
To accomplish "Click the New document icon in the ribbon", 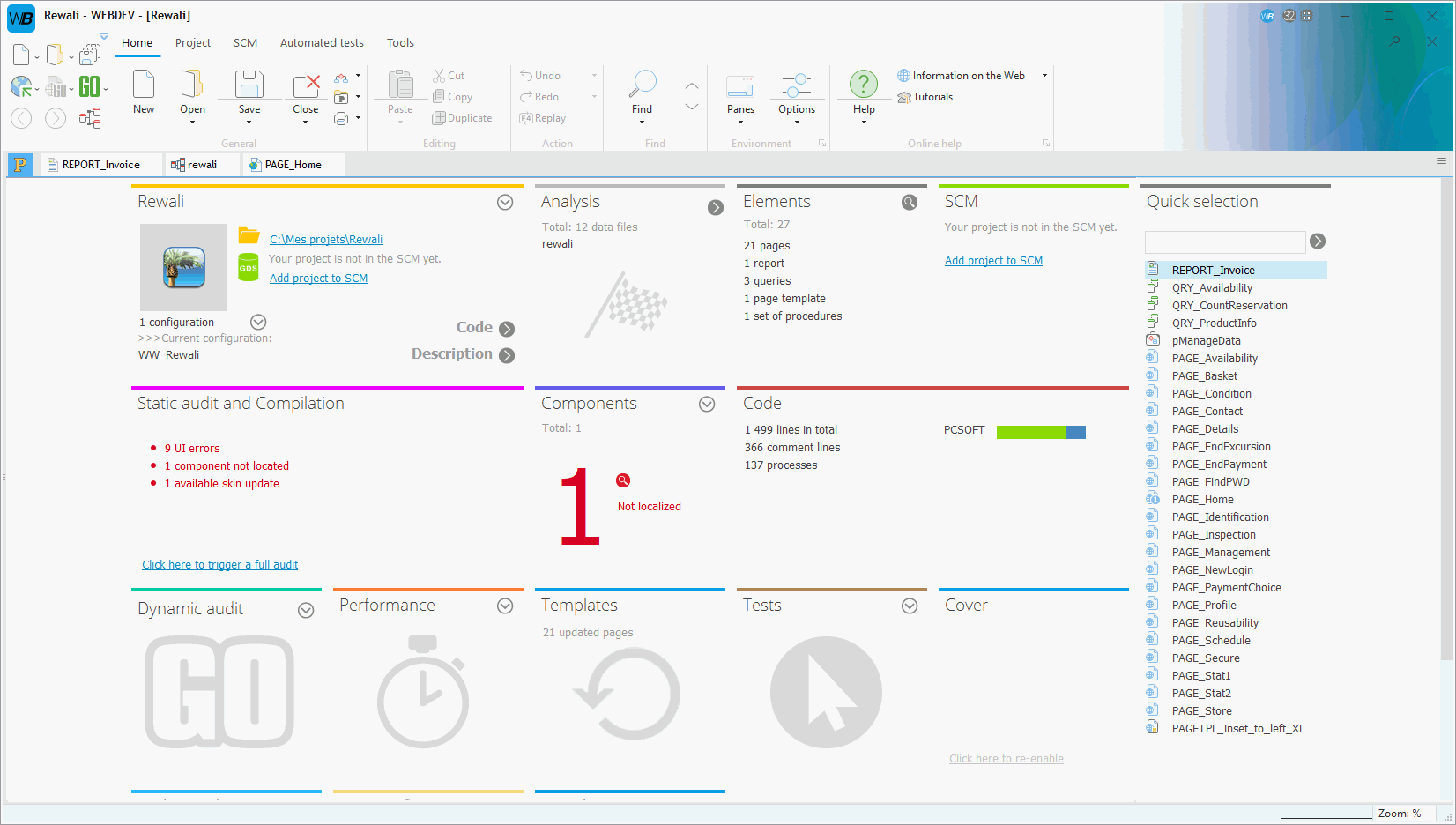I will coord(144,85).
